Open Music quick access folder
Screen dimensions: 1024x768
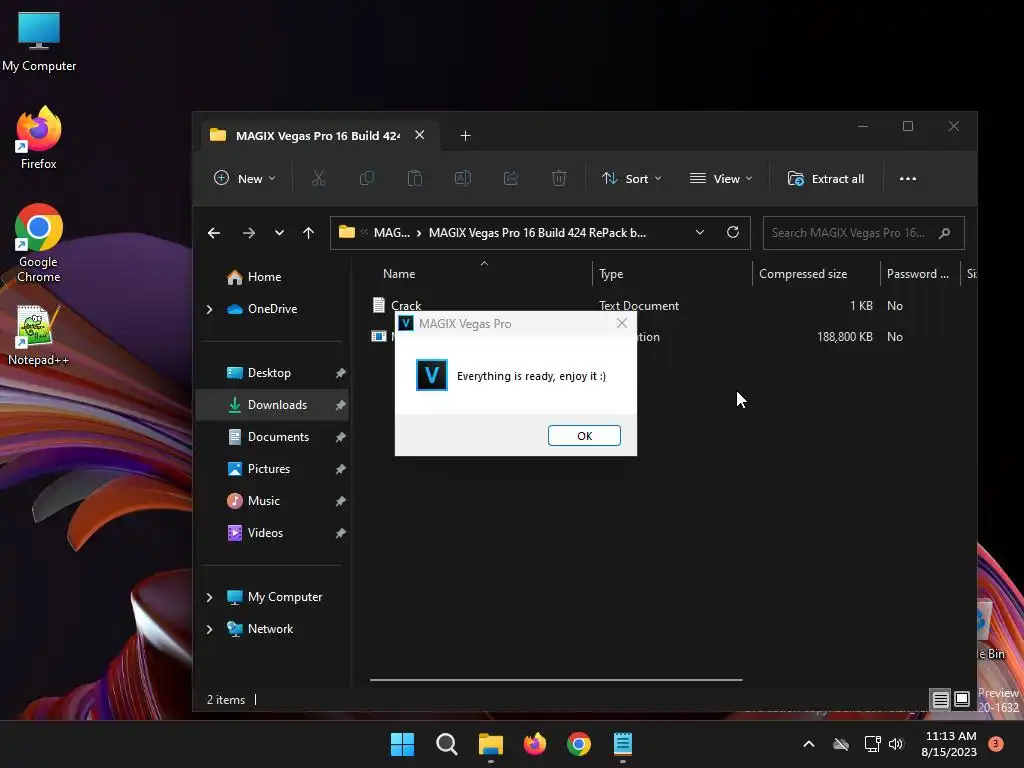264,501
